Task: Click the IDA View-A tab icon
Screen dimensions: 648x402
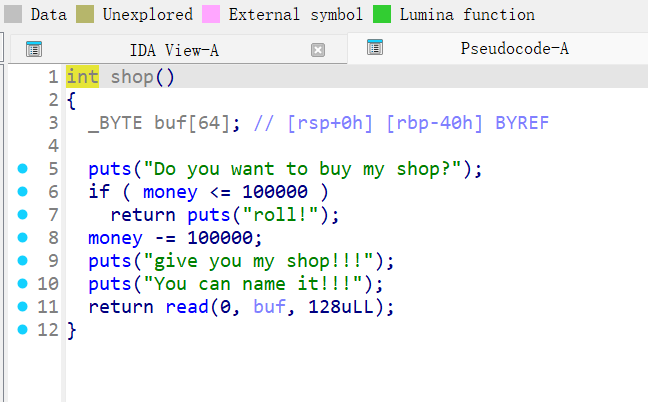Action: click(34, 49)
